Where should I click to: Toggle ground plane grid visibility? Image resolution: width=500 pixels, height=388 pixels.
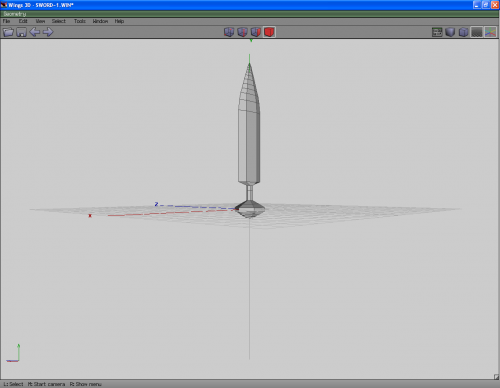click(477, 32)
